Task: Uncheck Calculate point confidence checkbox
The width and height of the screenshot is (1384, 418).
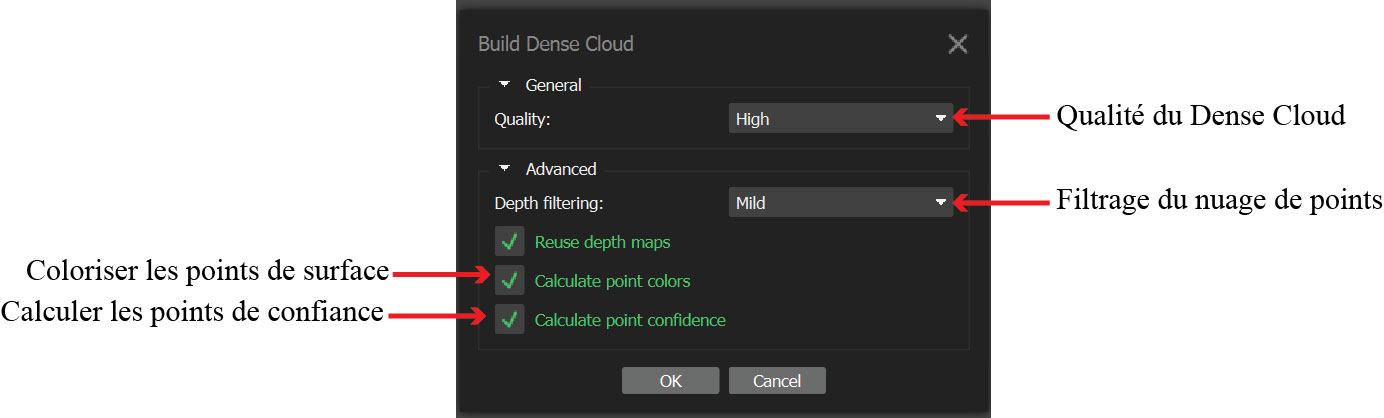Action: (510, 320)
